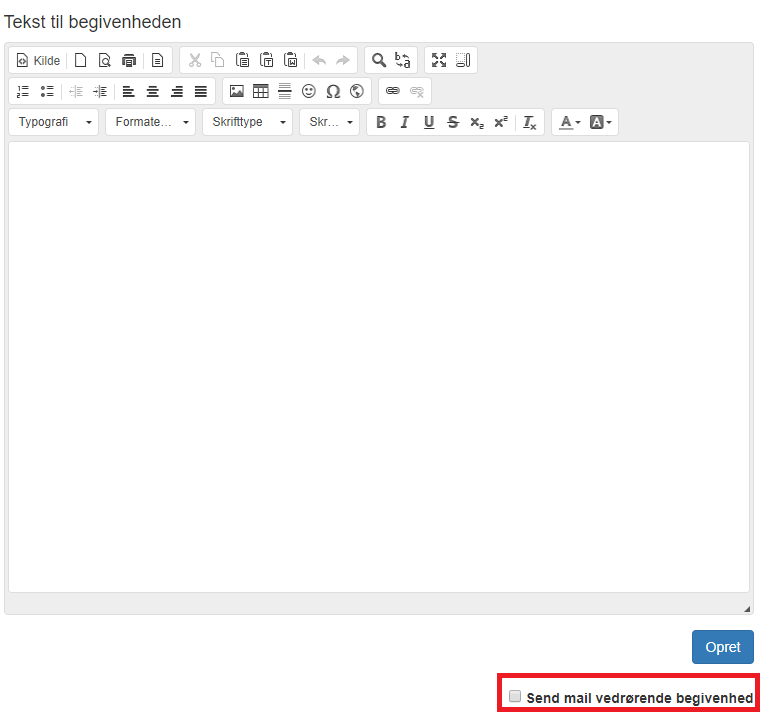
Task: Undo the last action
Action: click(319, 60)
